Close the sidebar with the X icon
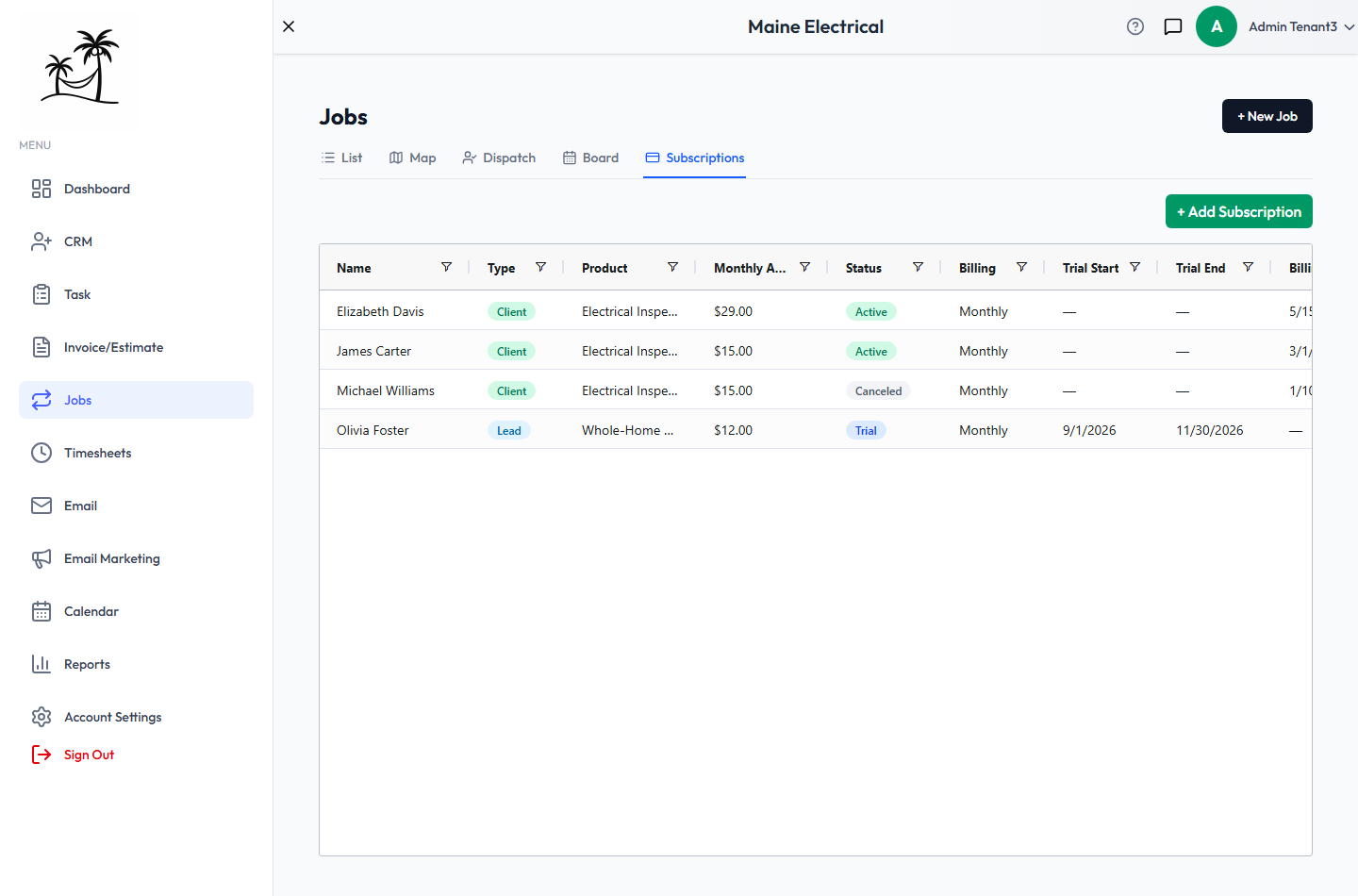This screenshot has height=896, width=1358. [x=289, y=26]
